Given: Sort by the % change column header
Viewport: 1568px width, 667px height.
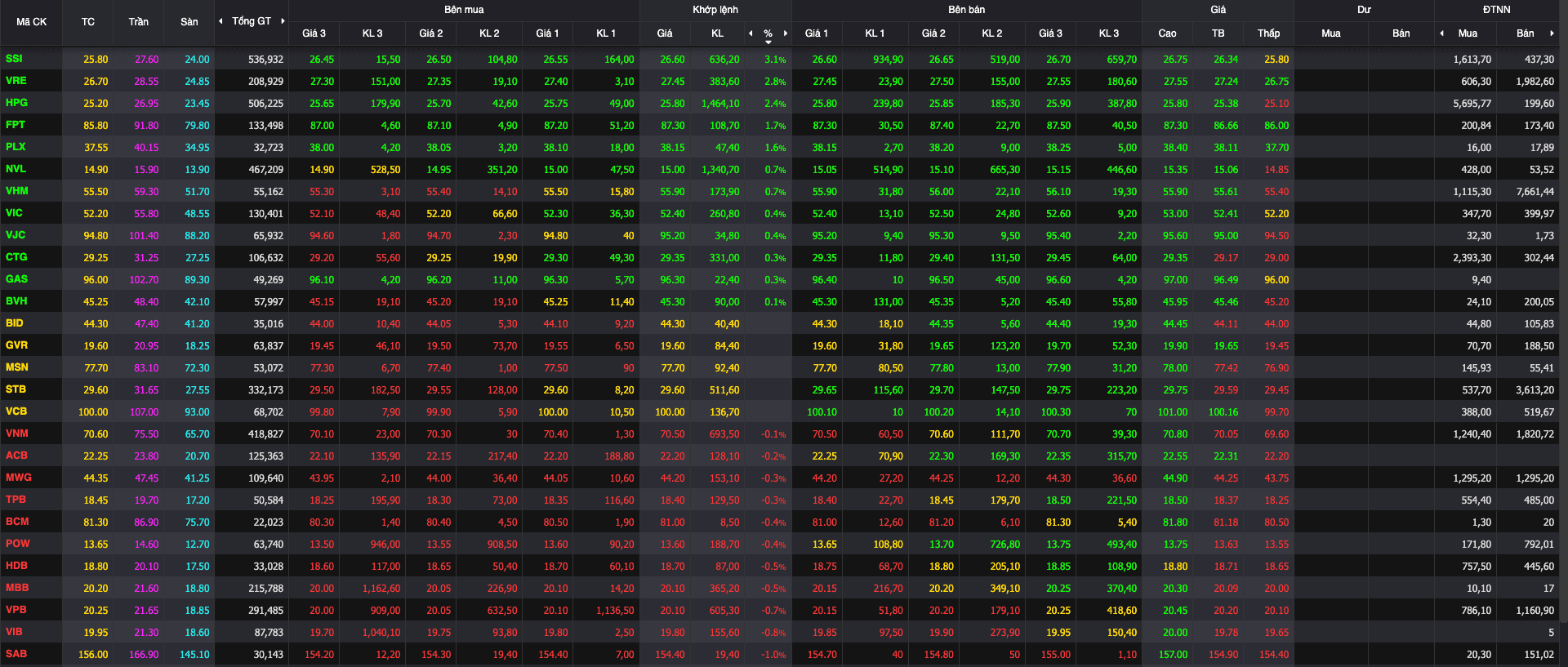Looking at the screenshot, I should 768,33.
